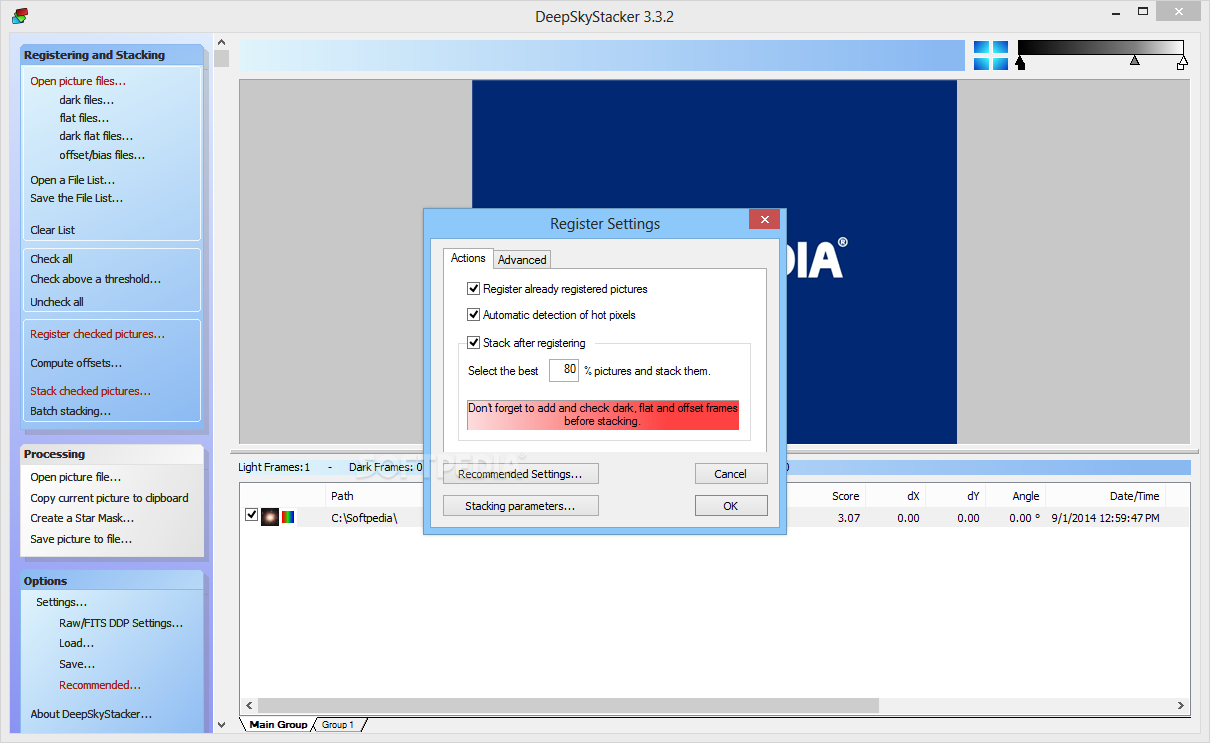This screenshot has height=743, width=1210.
Task: Click the DeepSkyStacker app icon in title bar
Action: point(19,16)
